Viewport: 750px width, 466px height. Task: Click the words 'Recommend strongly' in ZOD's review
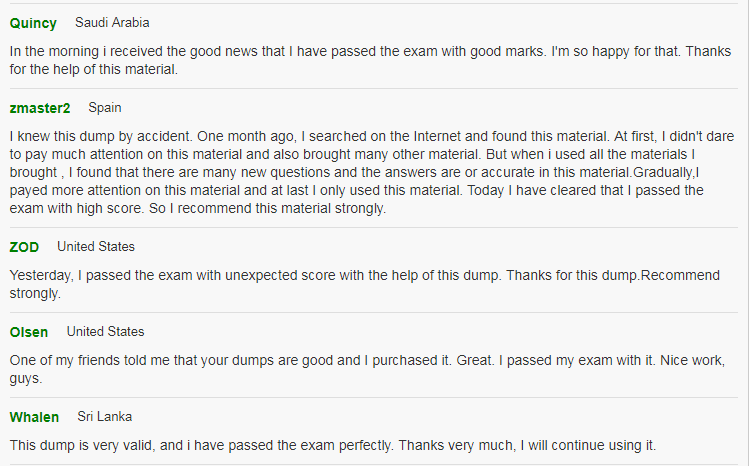[680, 276]
